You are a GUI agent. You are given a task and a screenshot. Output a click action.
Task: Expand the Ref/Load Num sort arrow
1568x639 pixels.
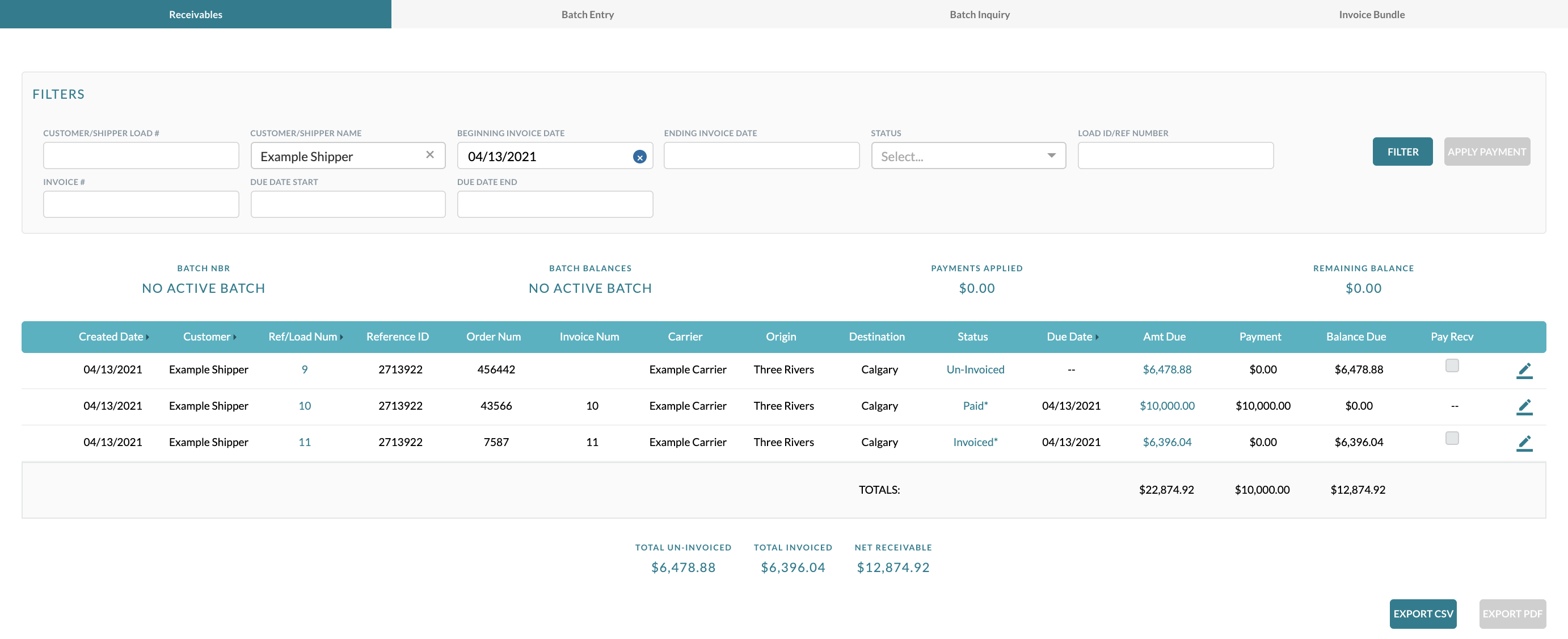(342, 337)
